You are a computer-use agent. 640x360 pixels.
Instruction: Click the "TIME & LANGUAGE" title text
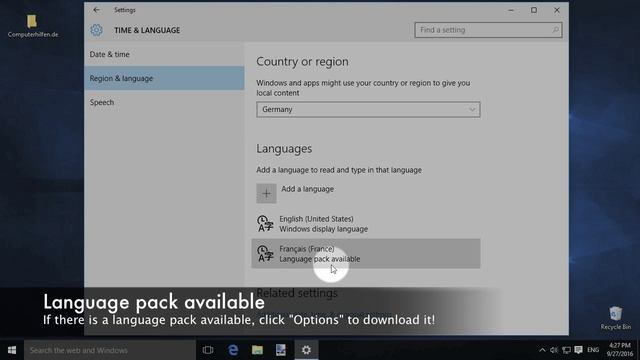click(x=147, y=30)
